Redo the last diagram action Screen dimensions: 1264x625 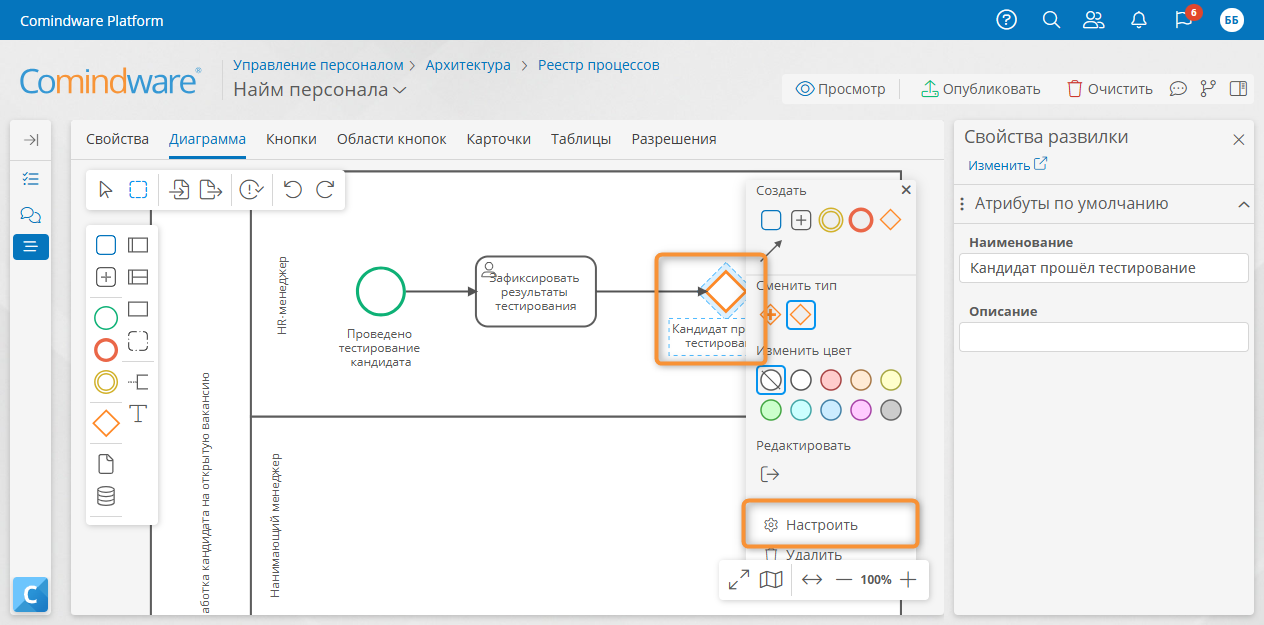click(x=325, y=189)
